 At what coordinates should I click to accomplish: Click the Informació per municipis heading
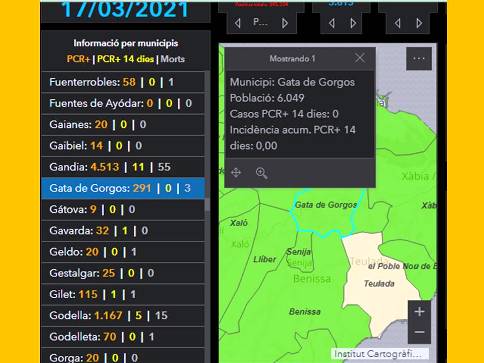(126, 43)
